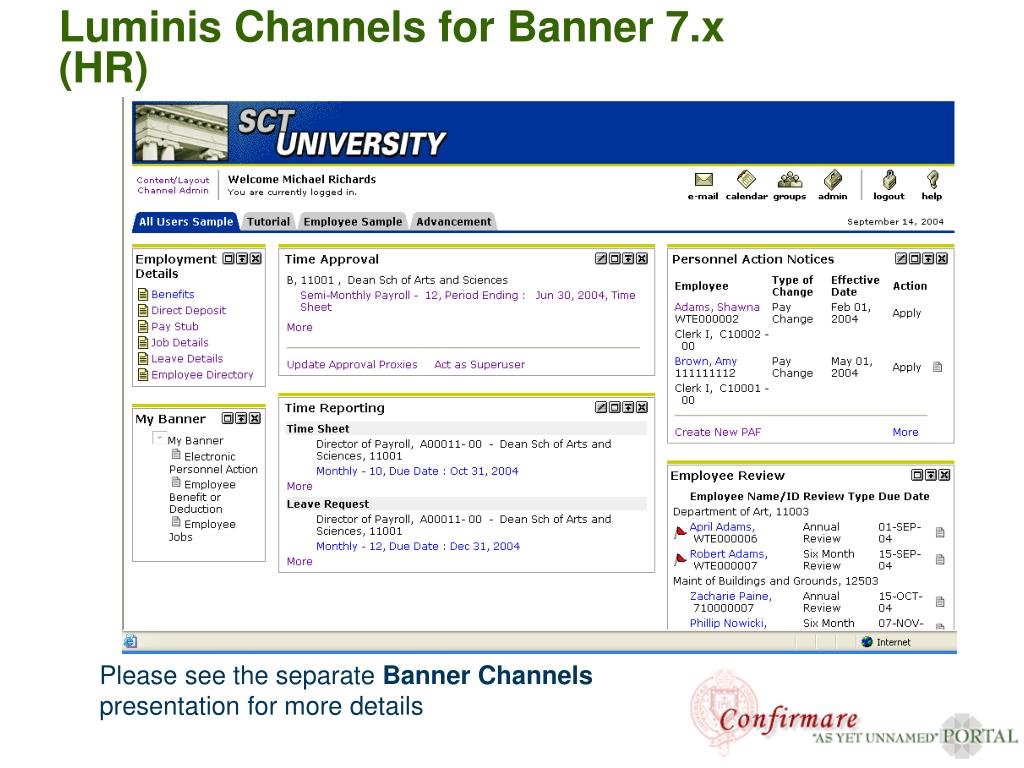Collapse the Time Approval channel with arrow icon

pyautogui.click(x=628, y=259)
